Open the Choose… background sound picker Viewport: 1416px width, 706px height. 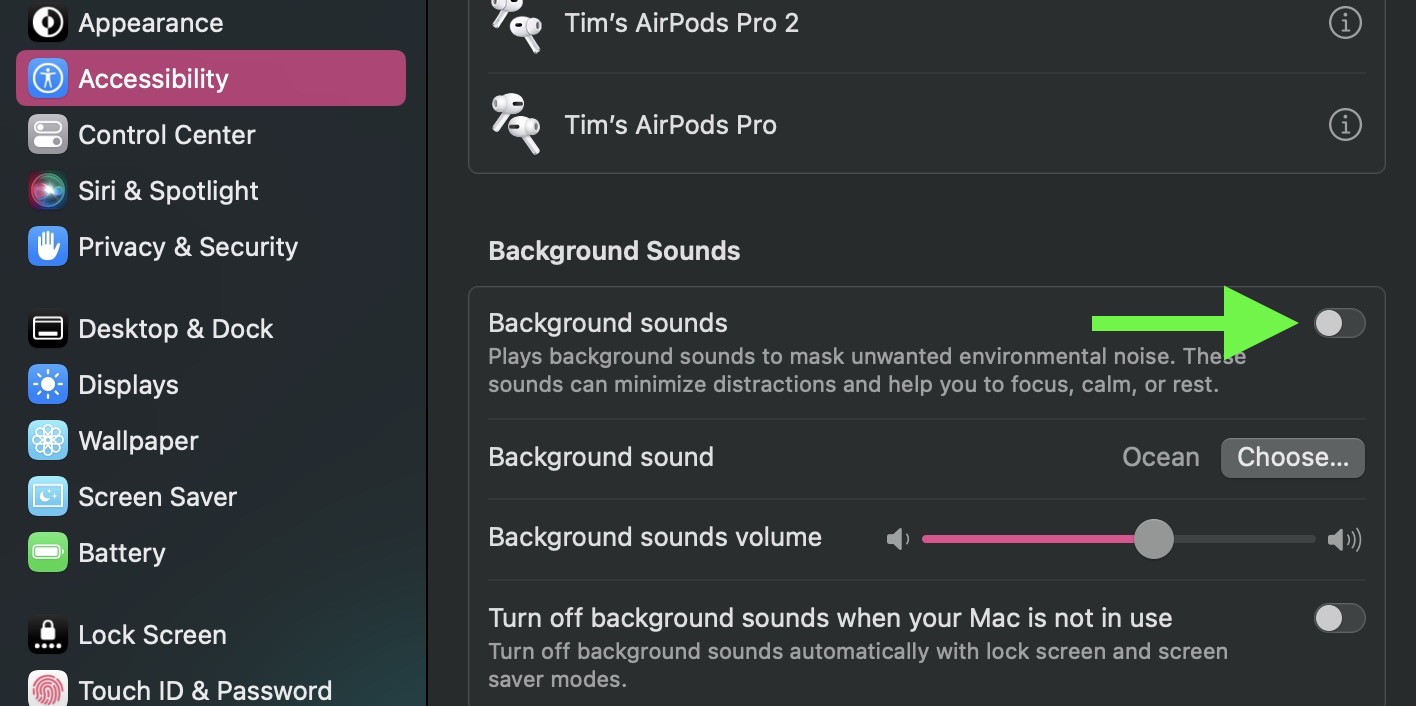point(1292,457)
